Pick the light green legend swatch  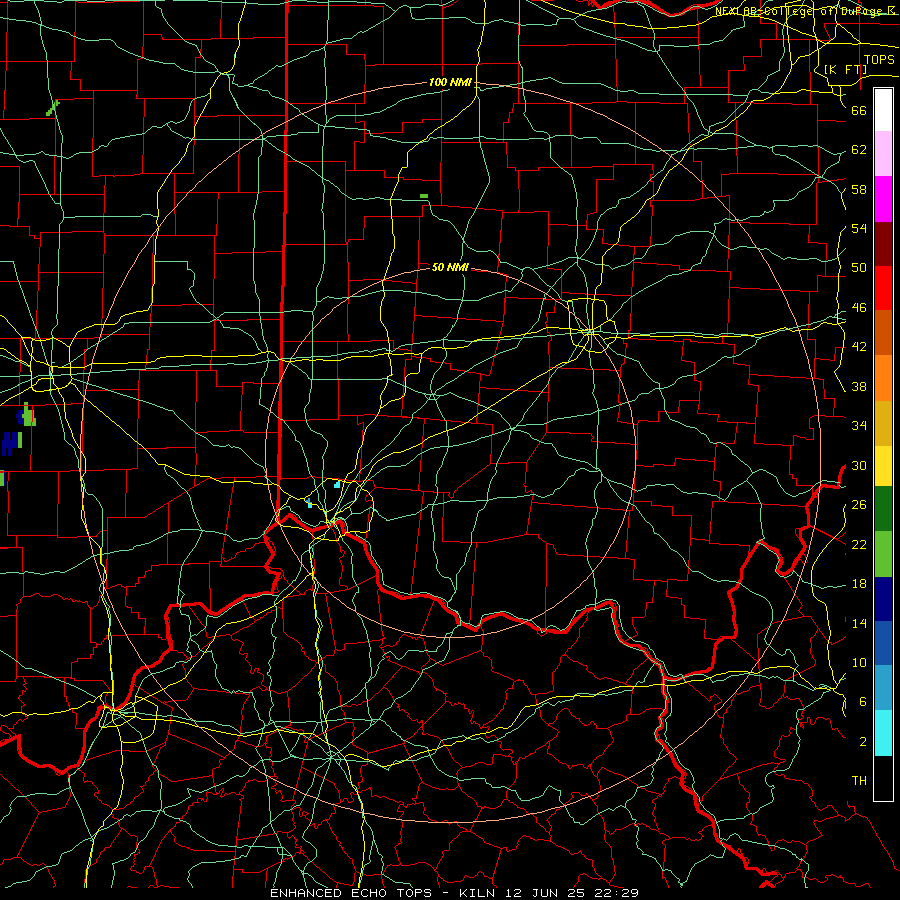(883, 554)
